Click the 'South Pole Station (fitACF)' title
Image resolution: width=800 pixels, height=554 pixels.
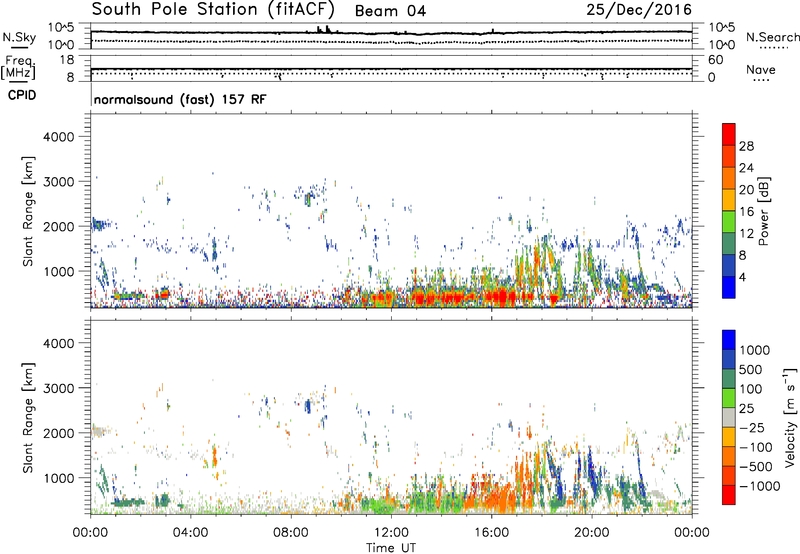tap(213, 9)
